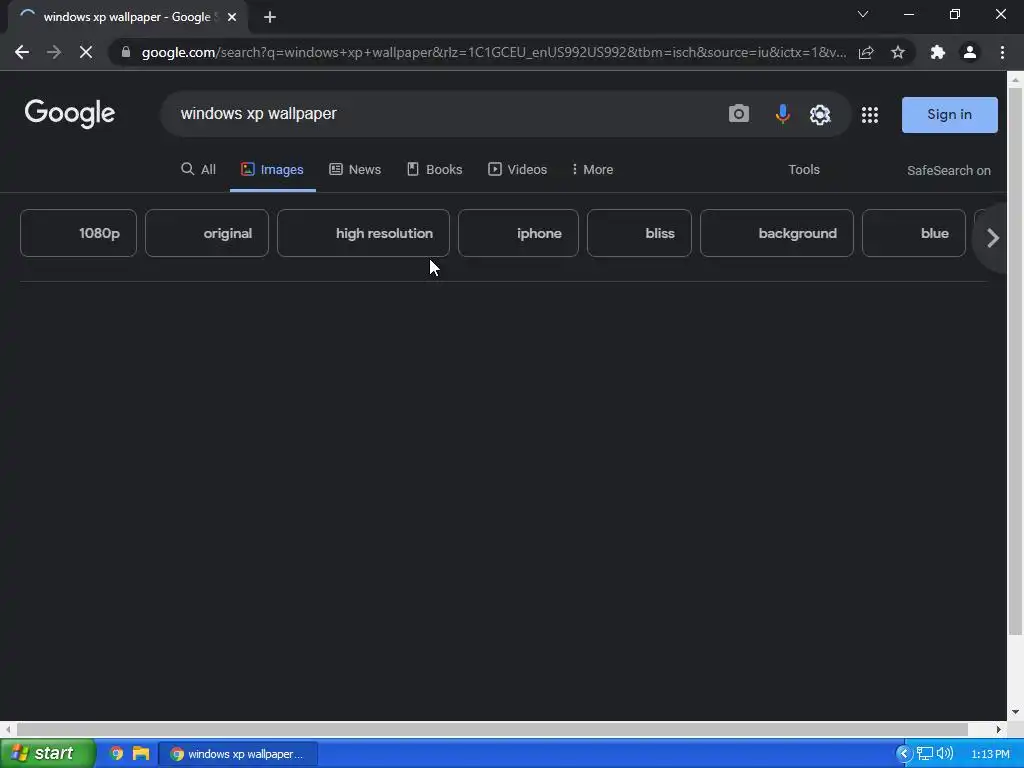Click the 1:13 PM taskbar clock

pyautogui.click(x=990, y=754)
